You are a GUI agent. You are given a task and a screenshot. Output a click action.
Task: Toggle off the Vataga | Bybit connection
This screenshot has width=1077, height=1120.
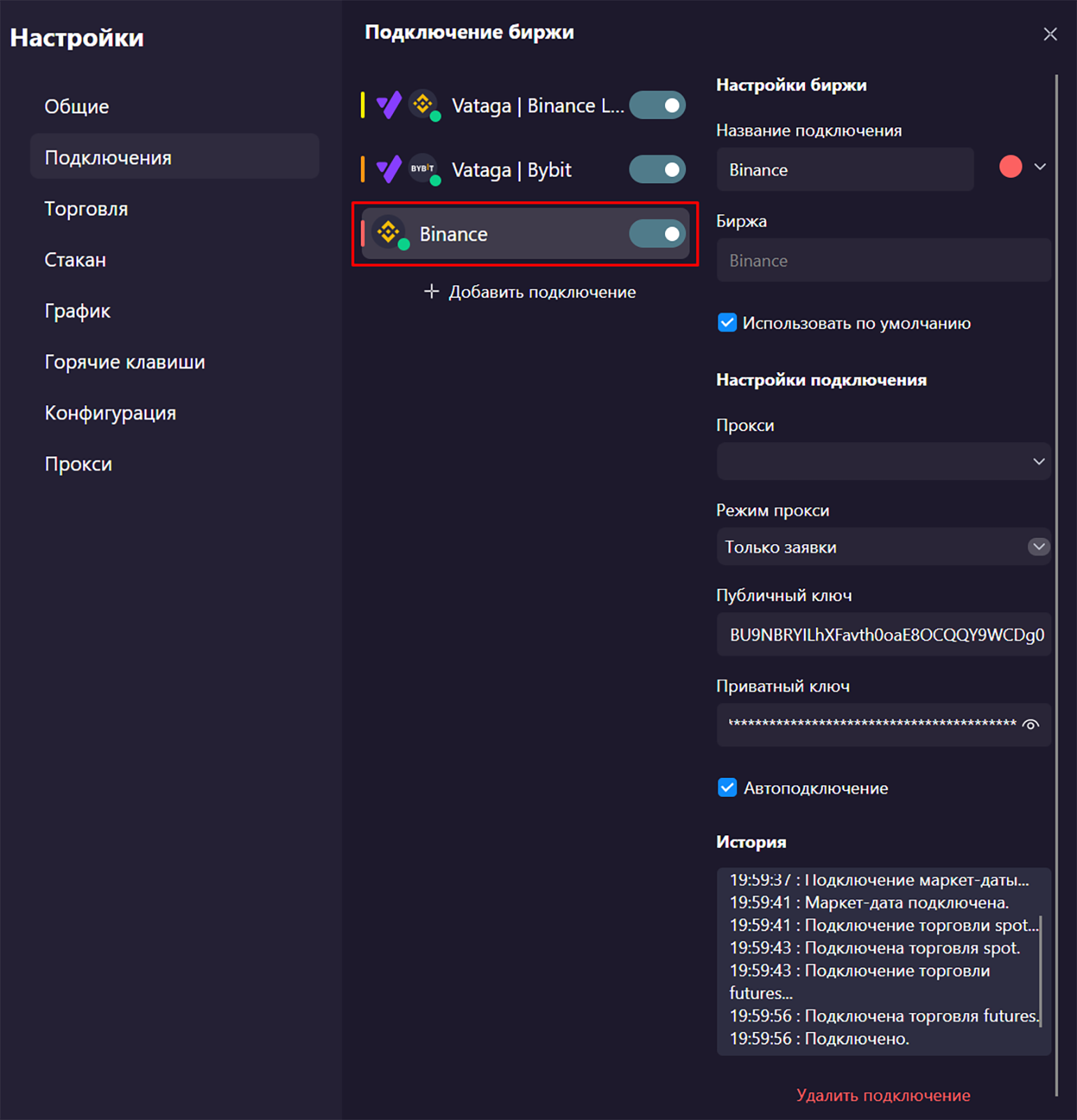click(x=657, y=169)
